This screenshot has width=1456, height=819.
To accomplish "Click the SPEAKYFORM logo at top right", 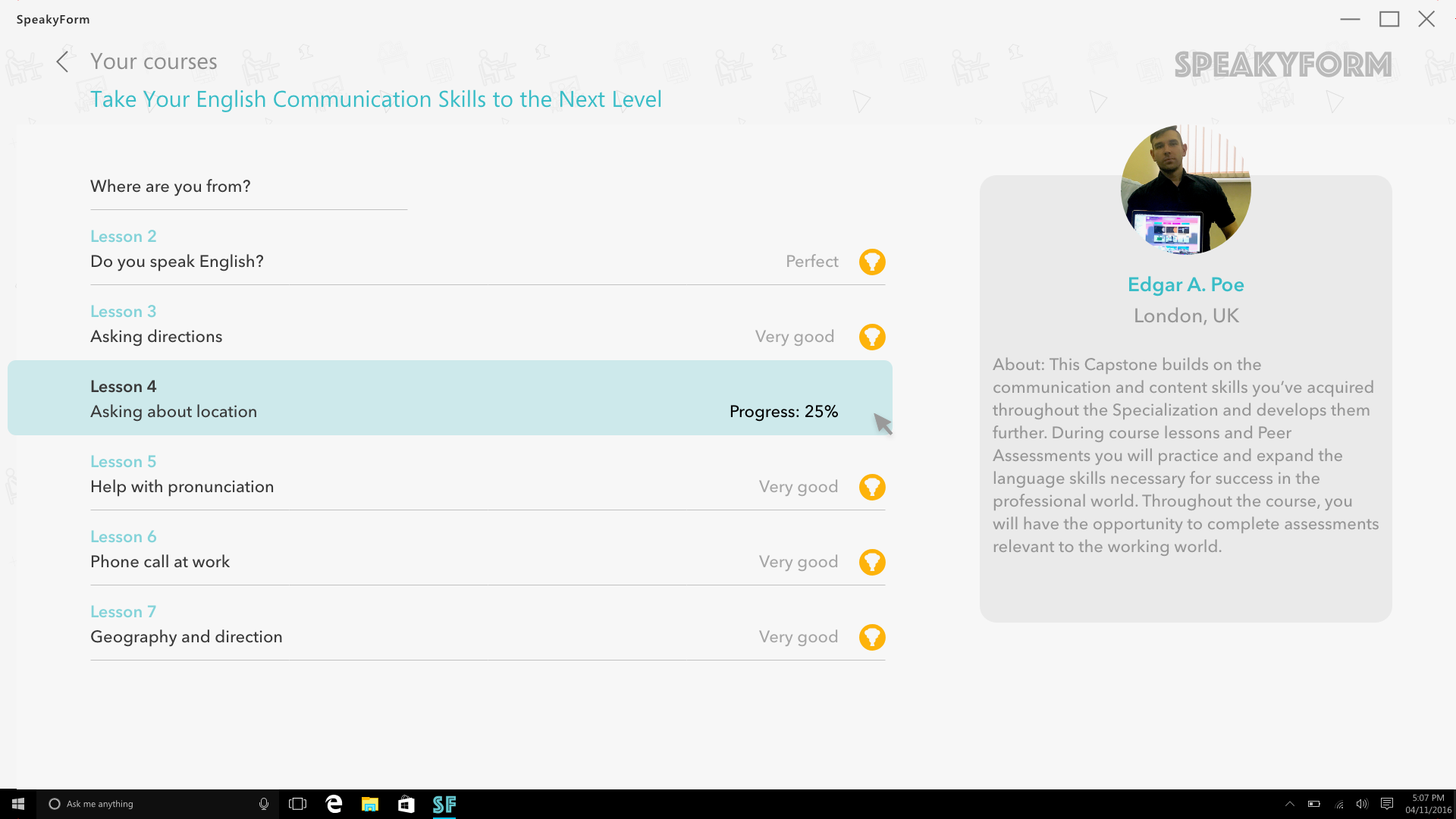I will tap(1283, 64).
